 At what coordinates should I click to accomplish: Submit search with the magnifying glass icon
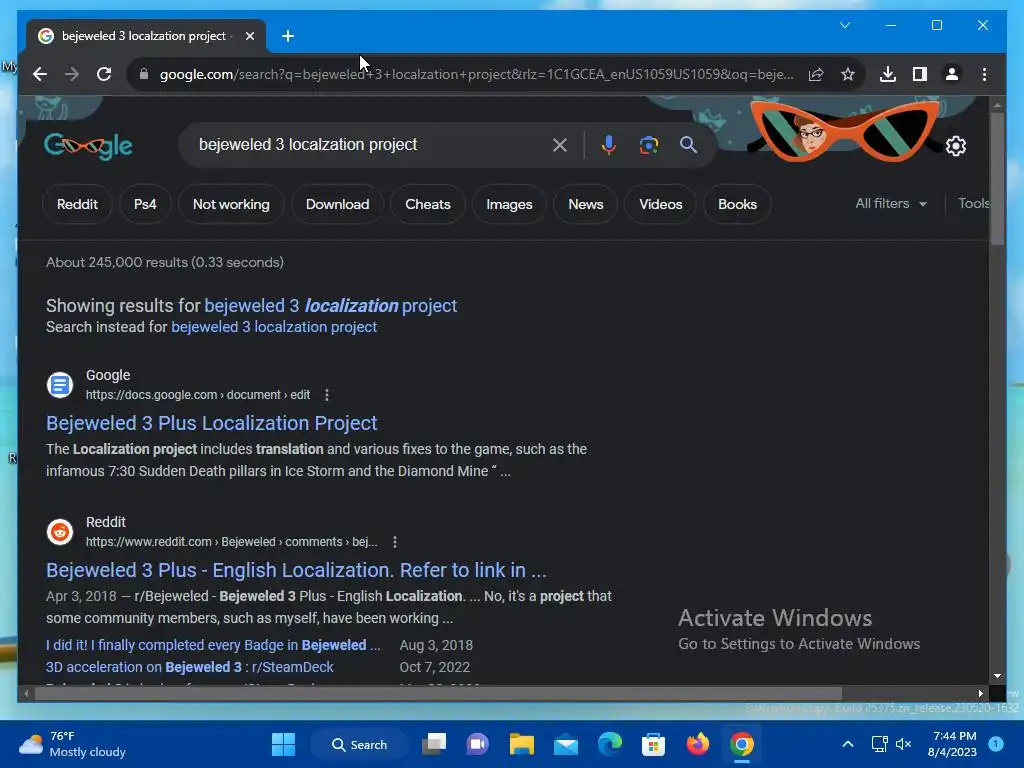click(688, 145)
